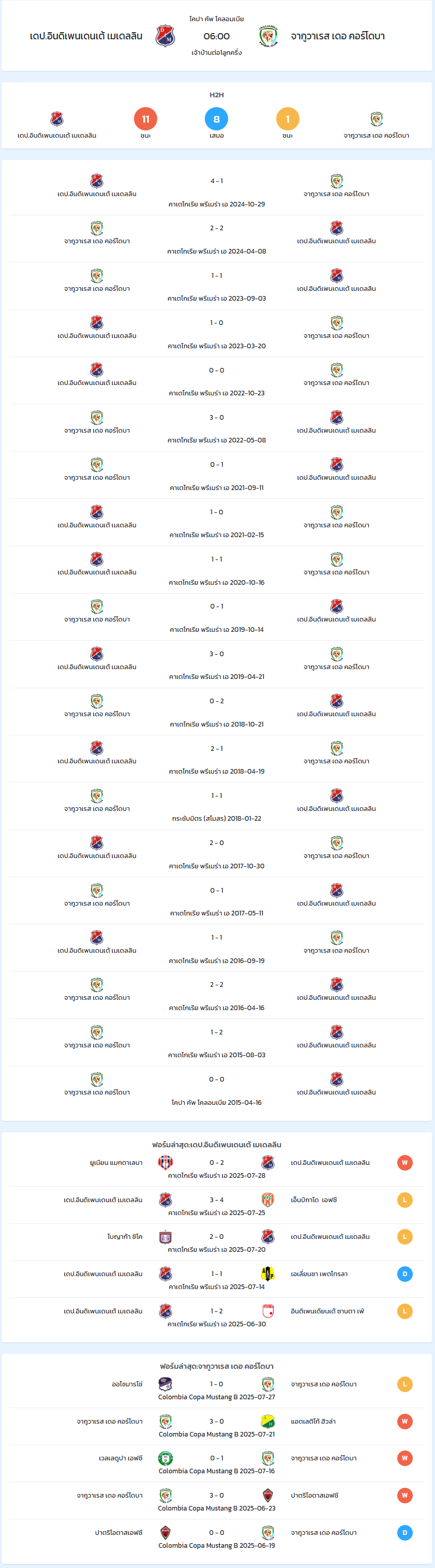Click the blue 8 draws circle
The width and height of the screenshot is (435, 1568).
pyautogui.click(x=217, y=119)
